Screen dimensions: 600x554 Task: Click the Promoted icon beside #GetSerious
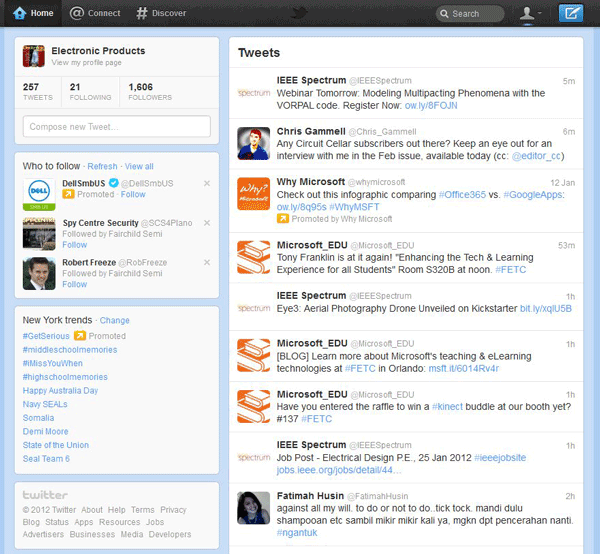click(80, 336)
